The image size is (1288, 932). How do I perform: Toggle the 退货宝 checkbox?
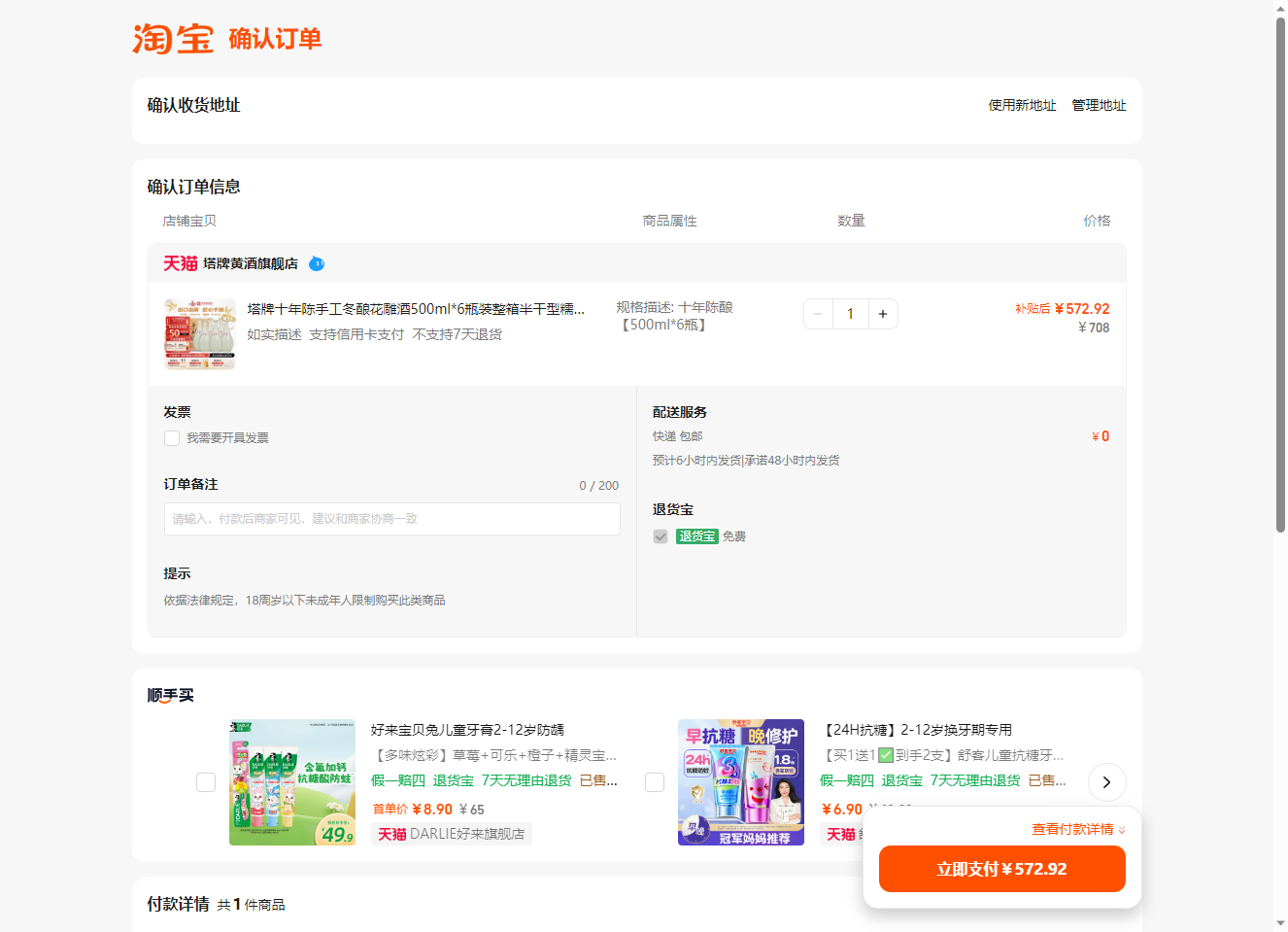661,536
